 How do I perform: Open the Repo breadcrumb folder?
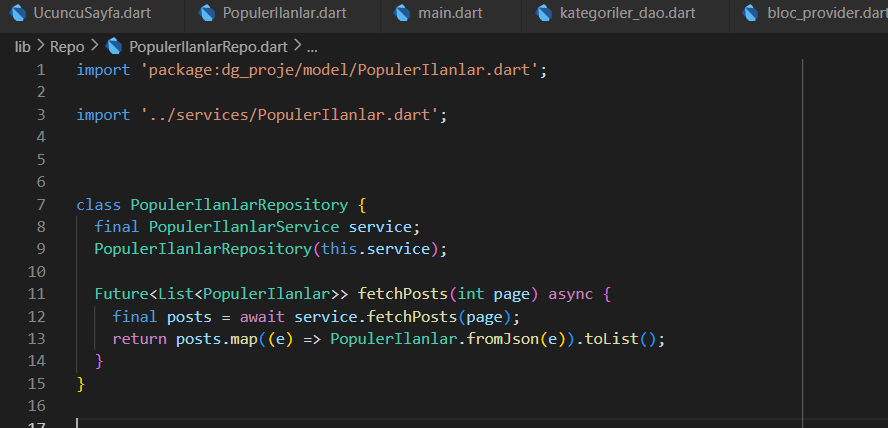click(x=67, y=47)
